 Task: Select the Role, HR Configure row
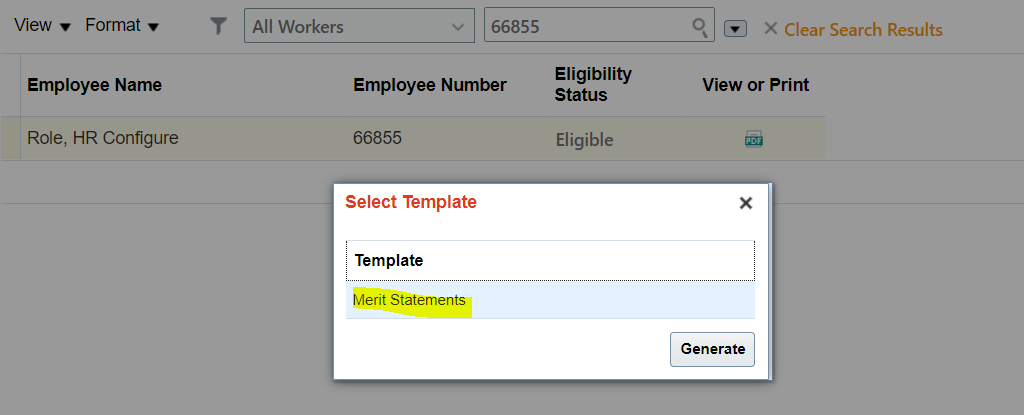point(413,139)
